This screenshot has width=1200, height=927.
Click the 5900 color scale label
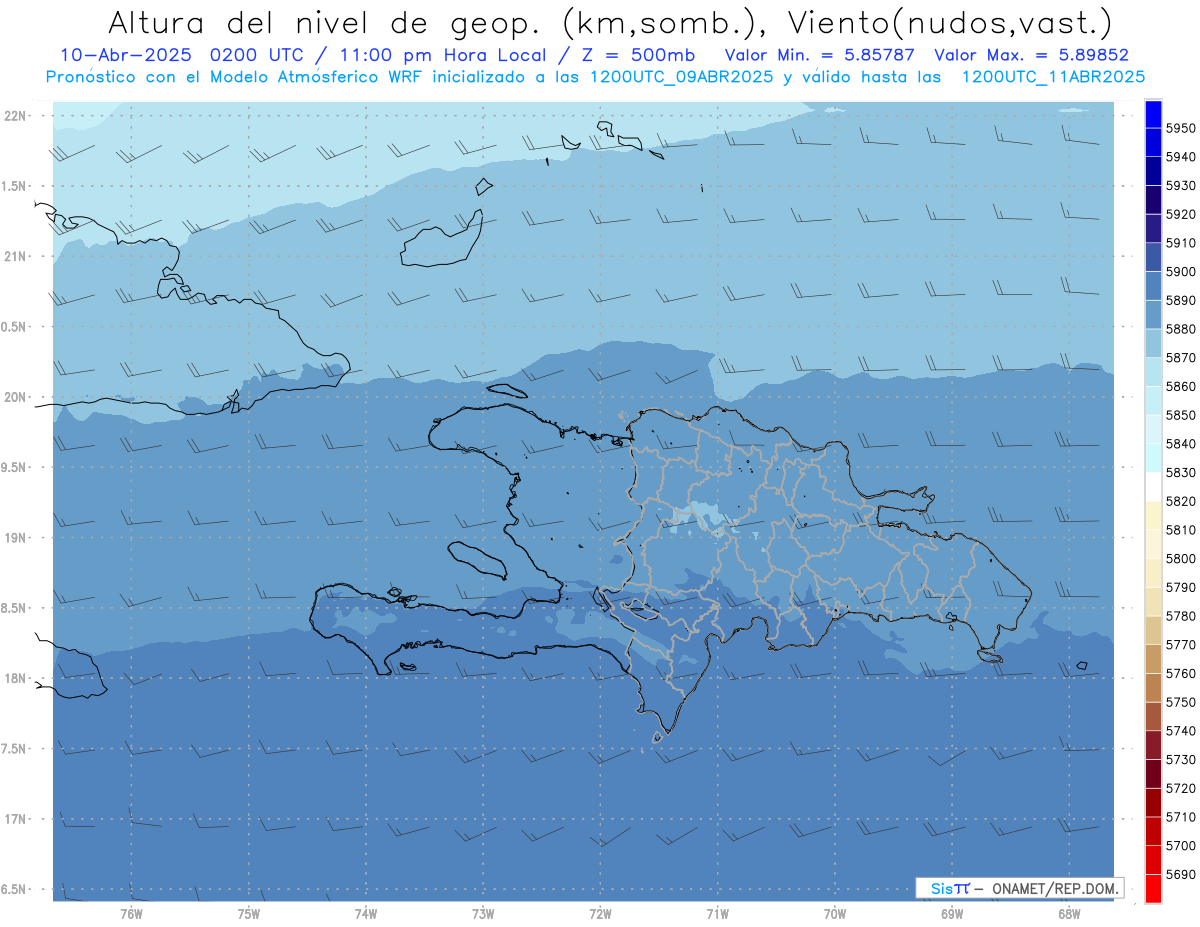click(x=1180, y=271)
